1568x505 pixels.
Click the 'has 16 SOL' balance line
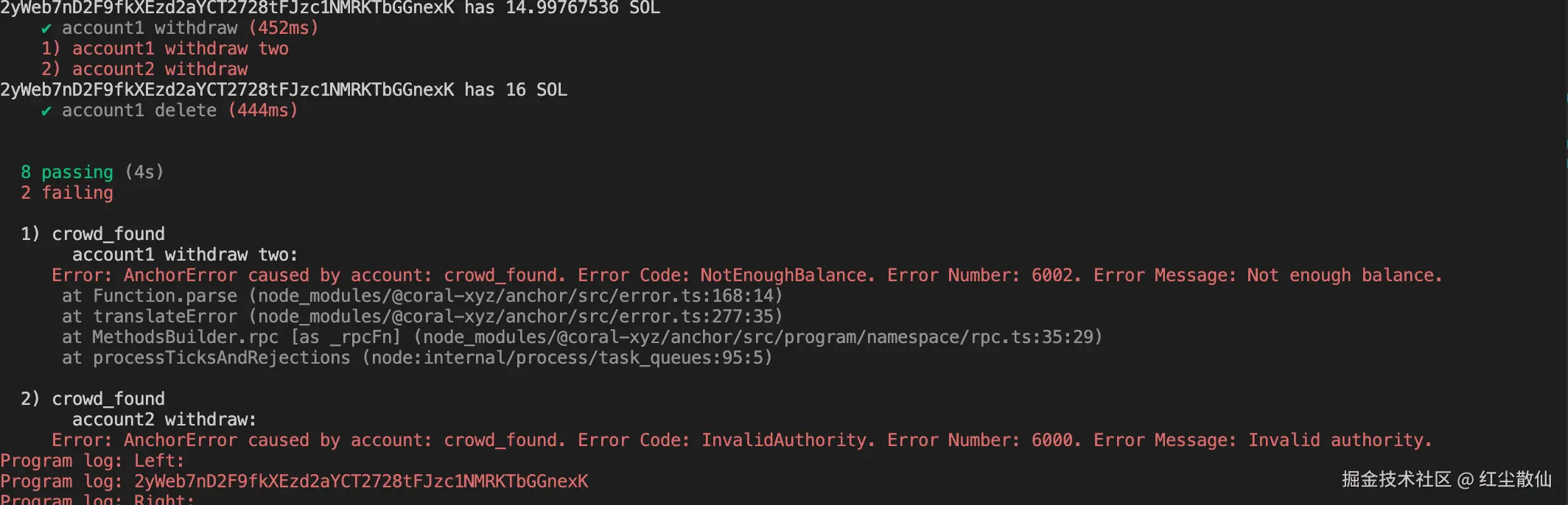[x=515, y=90]
